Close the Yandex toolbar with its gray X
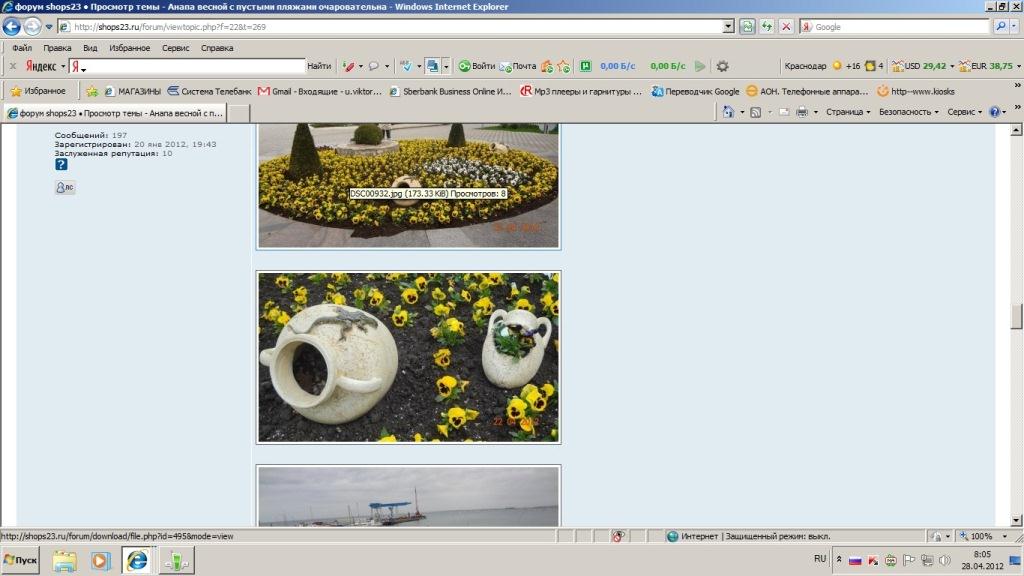 [12, 66]
